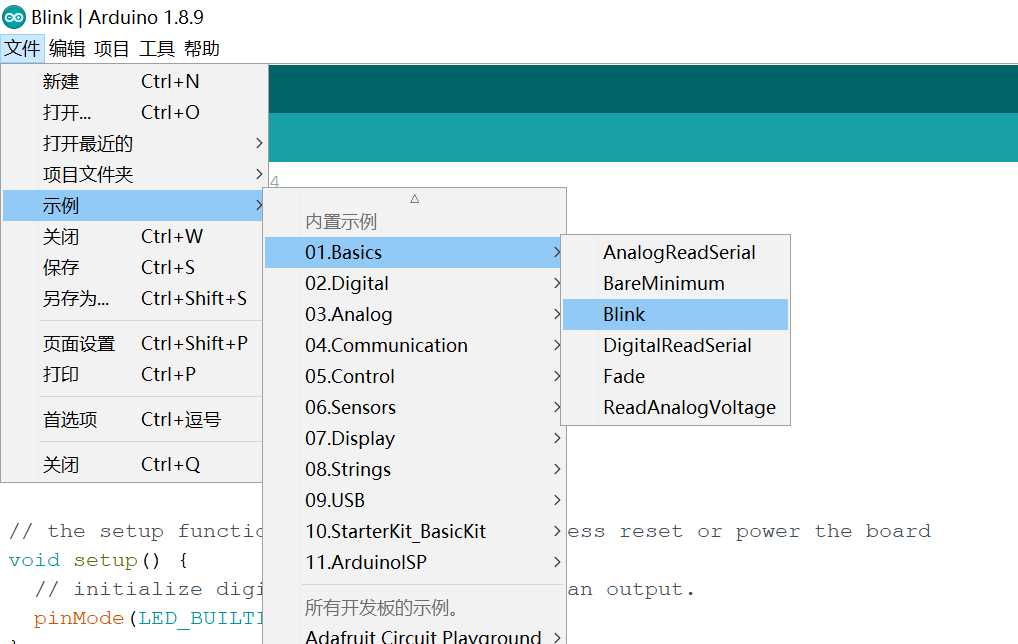Choose 新建 Ctrl+N from the file menu
The width and height of the screenshot is (1018, 644).
(135, 81)
